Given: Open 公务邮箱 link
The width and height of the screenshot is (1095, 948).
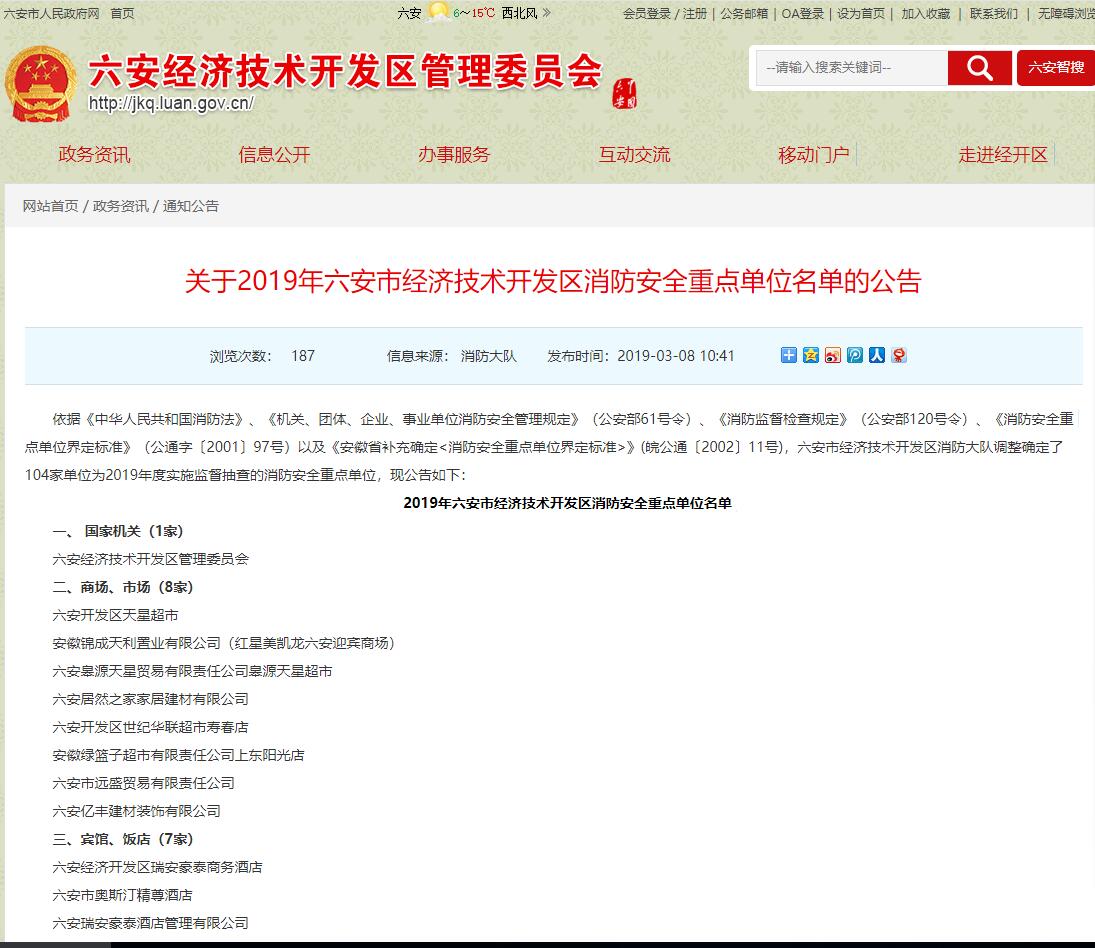Looking at the screenshot, I should (744, 13).
